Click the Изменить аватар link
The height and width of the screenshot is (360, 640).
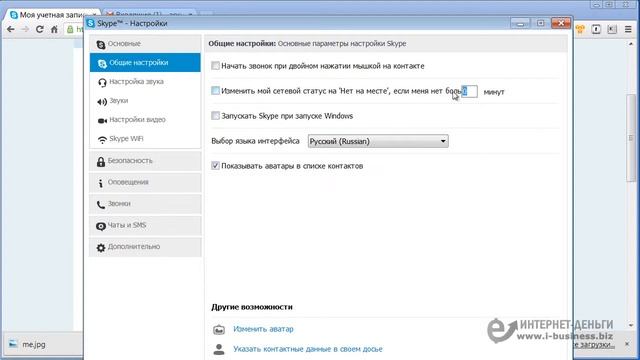point(263,329)
